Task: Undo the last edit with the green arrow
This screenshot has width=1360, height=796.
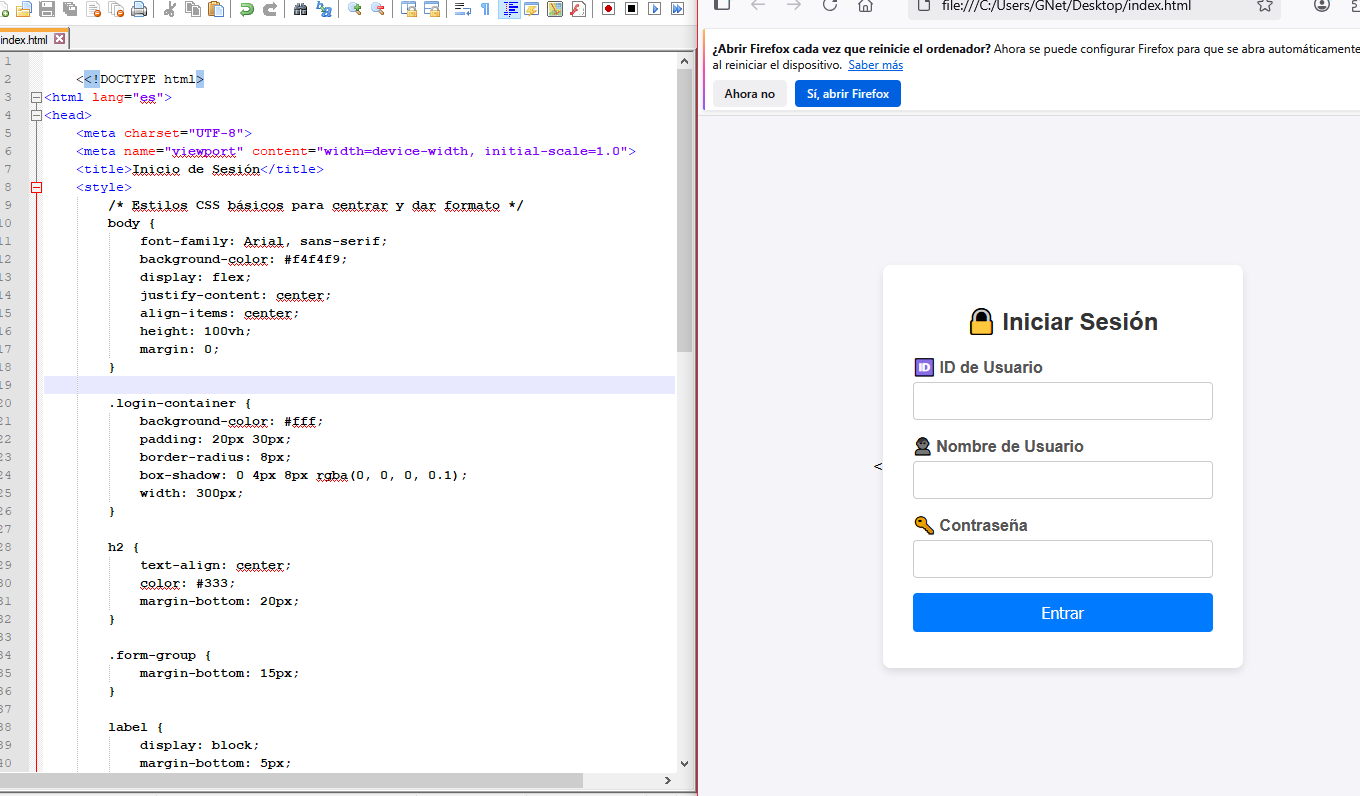Action: point(246,9)
